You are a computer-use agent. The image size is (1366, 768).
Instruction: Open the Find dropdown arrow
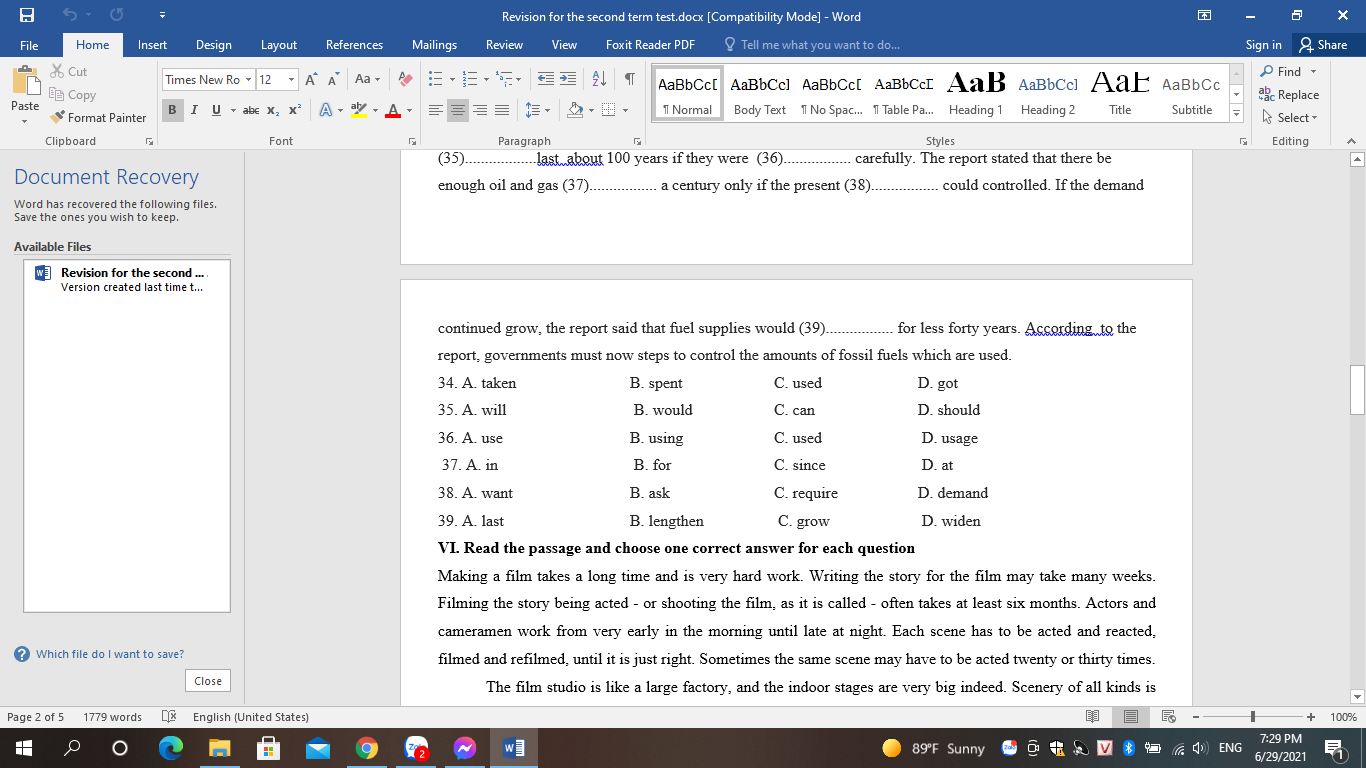pyautogui.click(x=1313, y=72)
